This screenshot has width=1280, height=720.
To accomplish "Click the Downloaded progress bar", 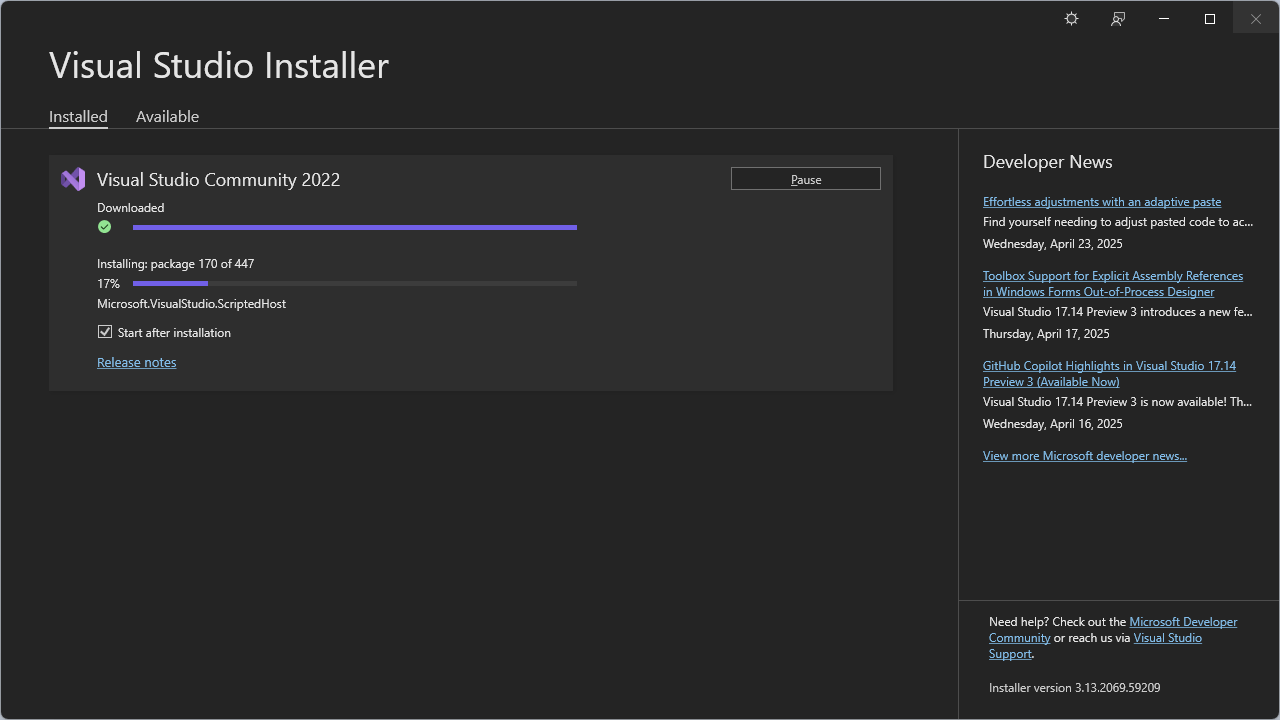I will (x=355, y=227).
